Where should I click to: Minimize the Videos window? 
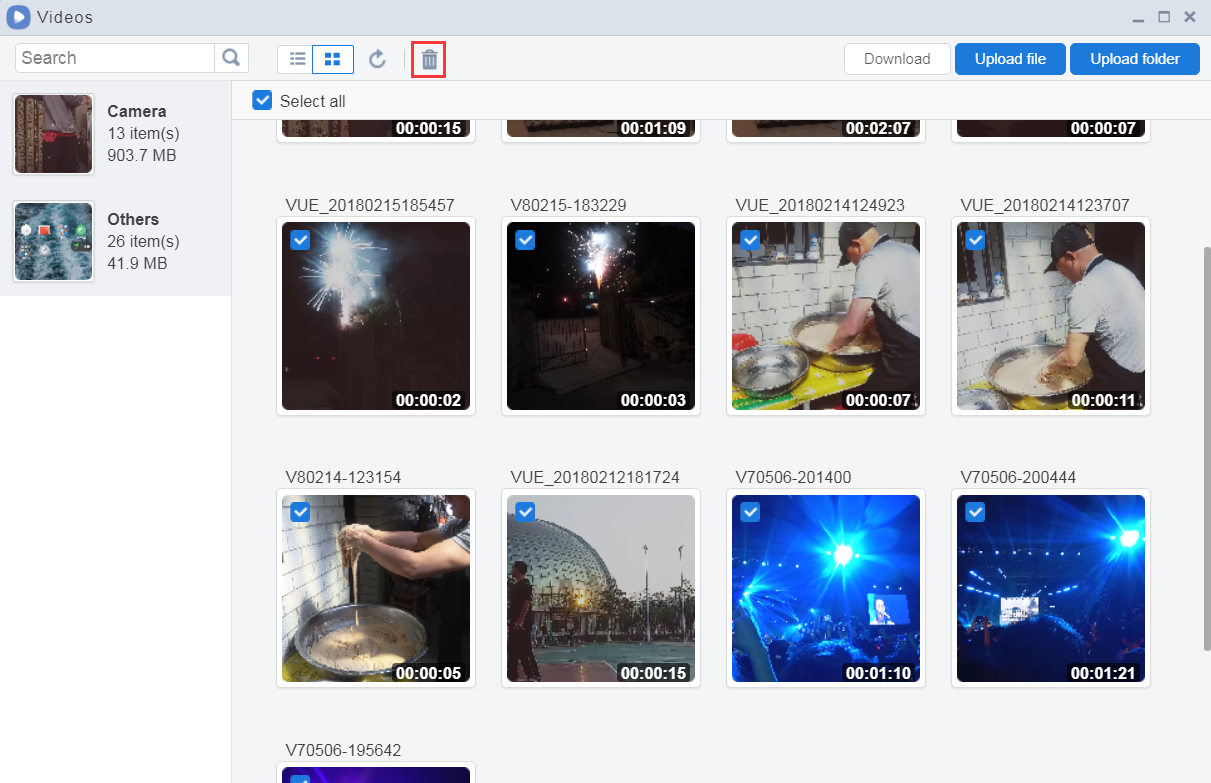(1138, 18)
